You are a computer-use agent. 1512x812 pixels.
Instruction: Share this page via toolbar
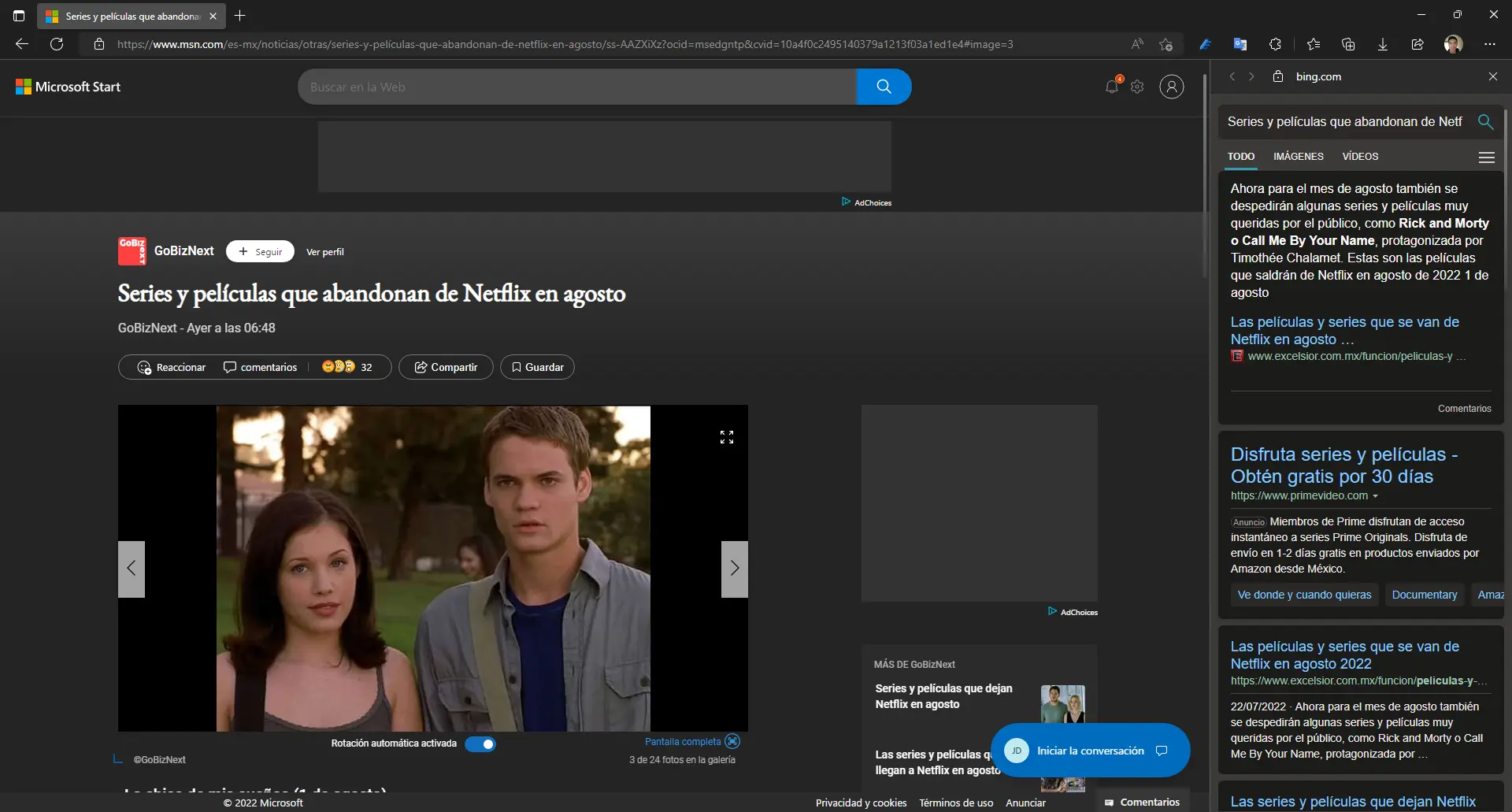(x=1417, y=44)
